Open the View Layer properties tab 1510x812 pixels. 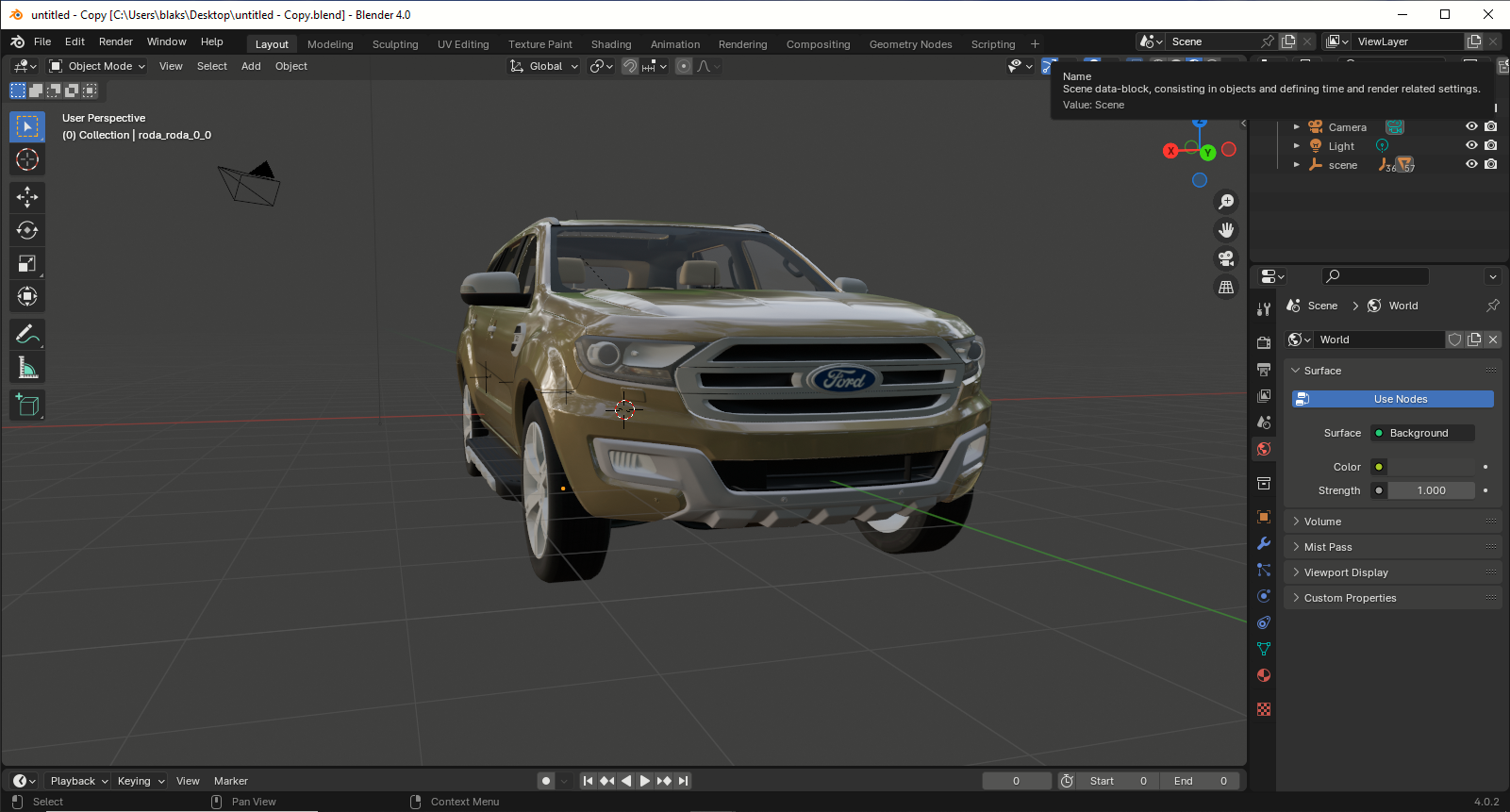1264,396
